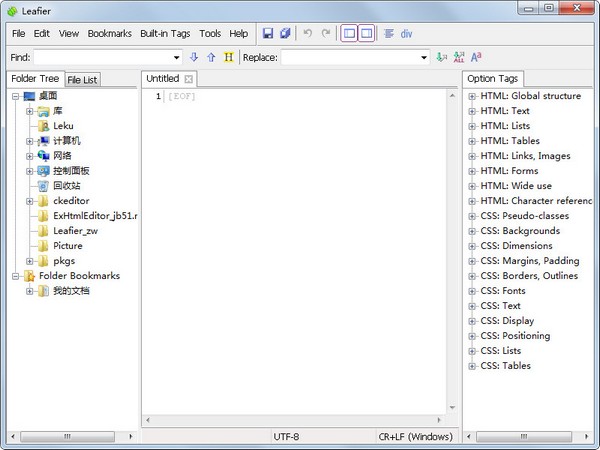Expand HTML: Text tags

472,111
